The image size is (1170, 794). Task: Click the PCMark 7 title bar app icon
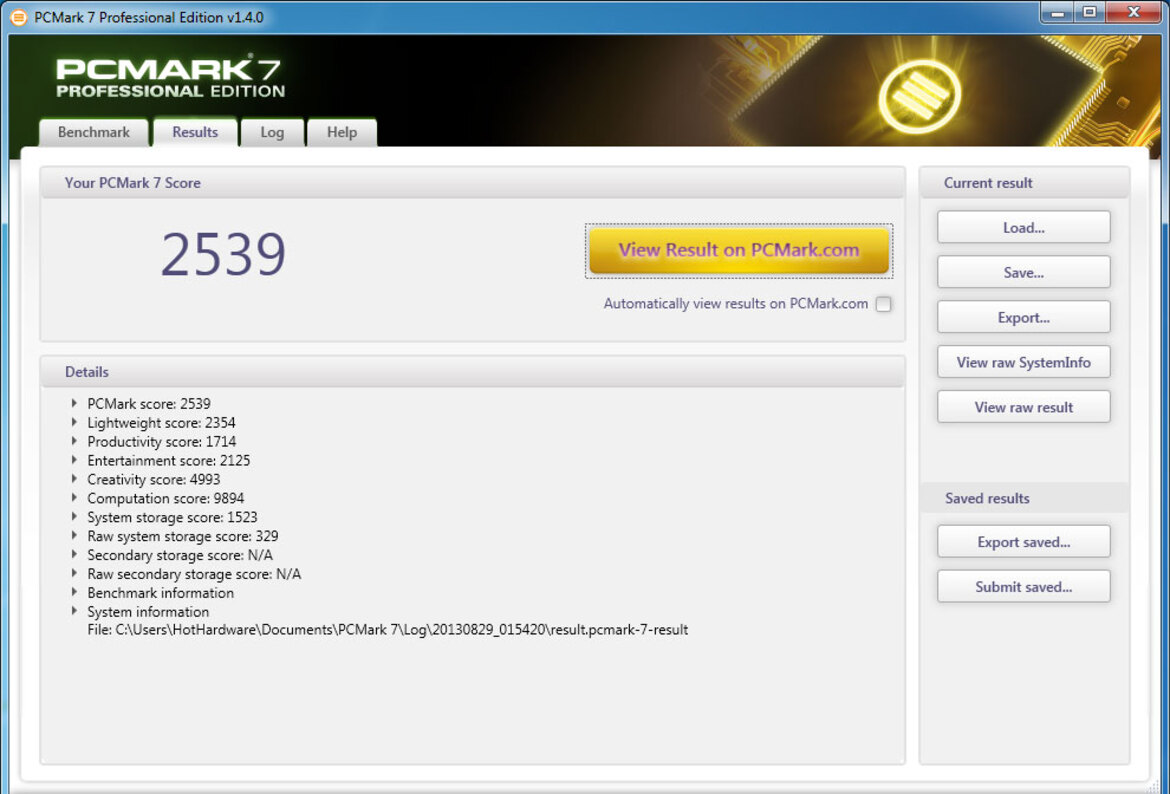pyautogui.click(x=19, y=17)
